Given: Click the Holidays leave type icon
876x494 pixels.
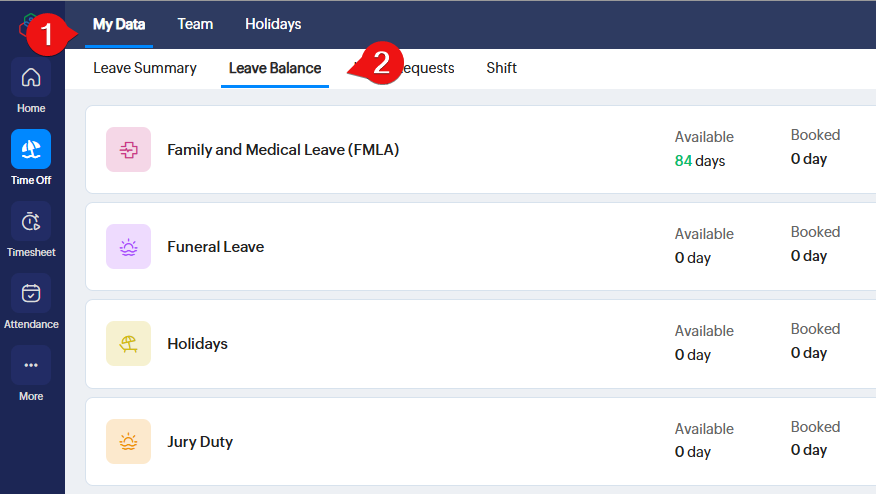Looking at the screenshot, I should click(x=128, y=344).
